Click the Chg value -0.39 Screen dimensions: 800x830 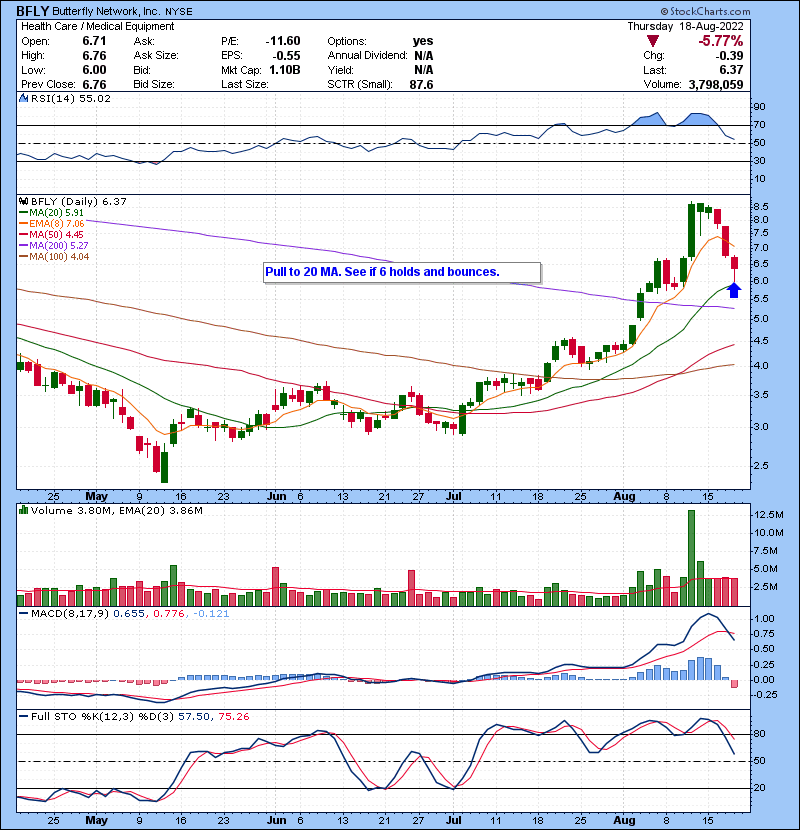730,56
